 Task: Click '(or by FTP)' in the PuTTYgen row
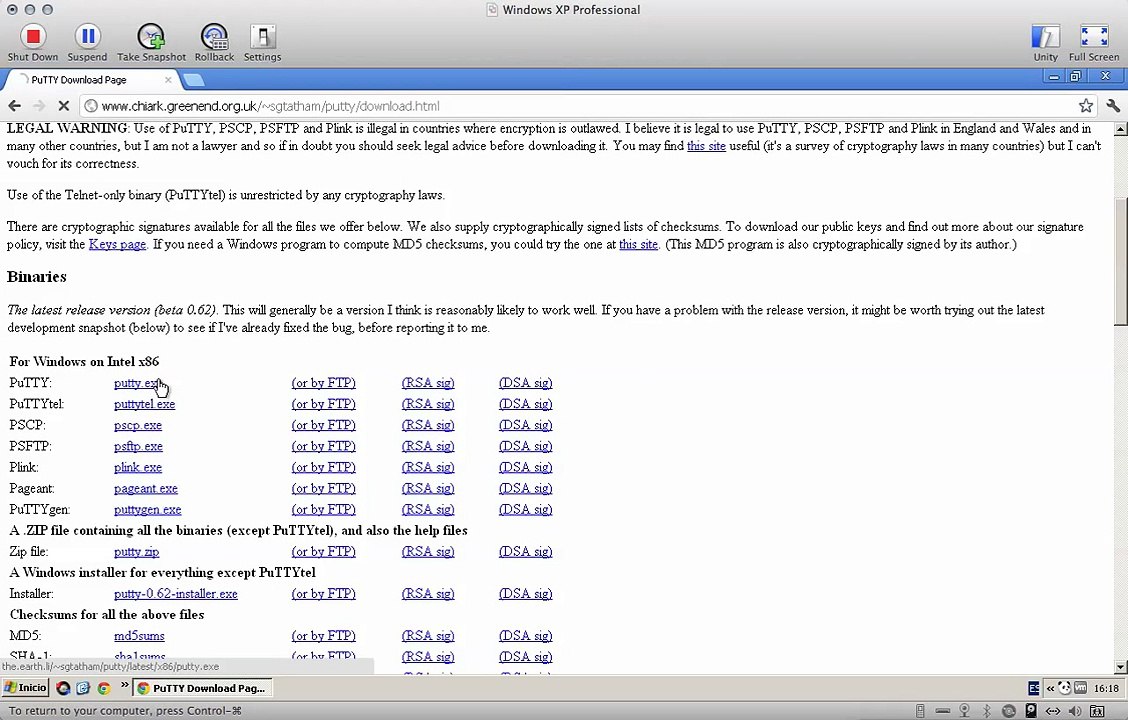tap(323, 510)
